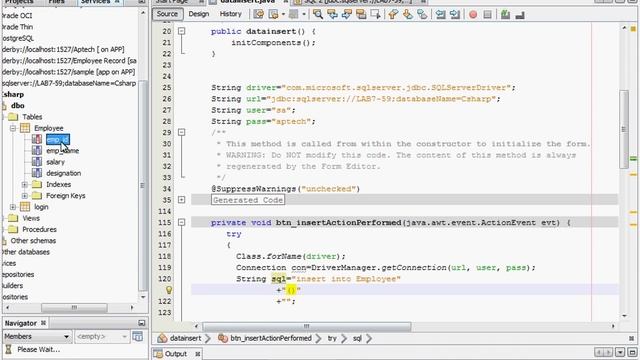Viewport: 640px width, 360px height.
Task: Select the Navigator panel tab
Action: (x=20, y=323)
